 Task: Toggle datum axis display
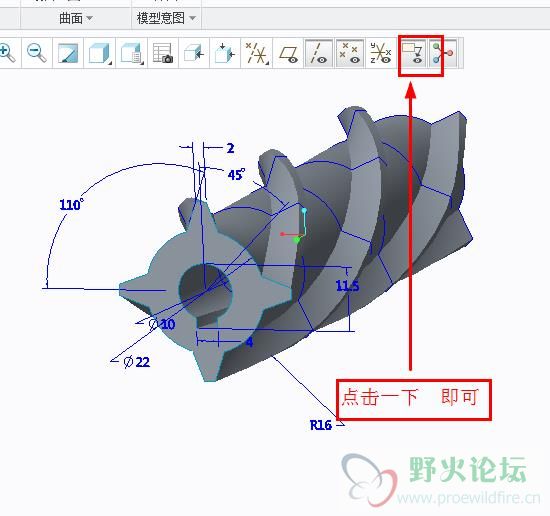[318, 53]
